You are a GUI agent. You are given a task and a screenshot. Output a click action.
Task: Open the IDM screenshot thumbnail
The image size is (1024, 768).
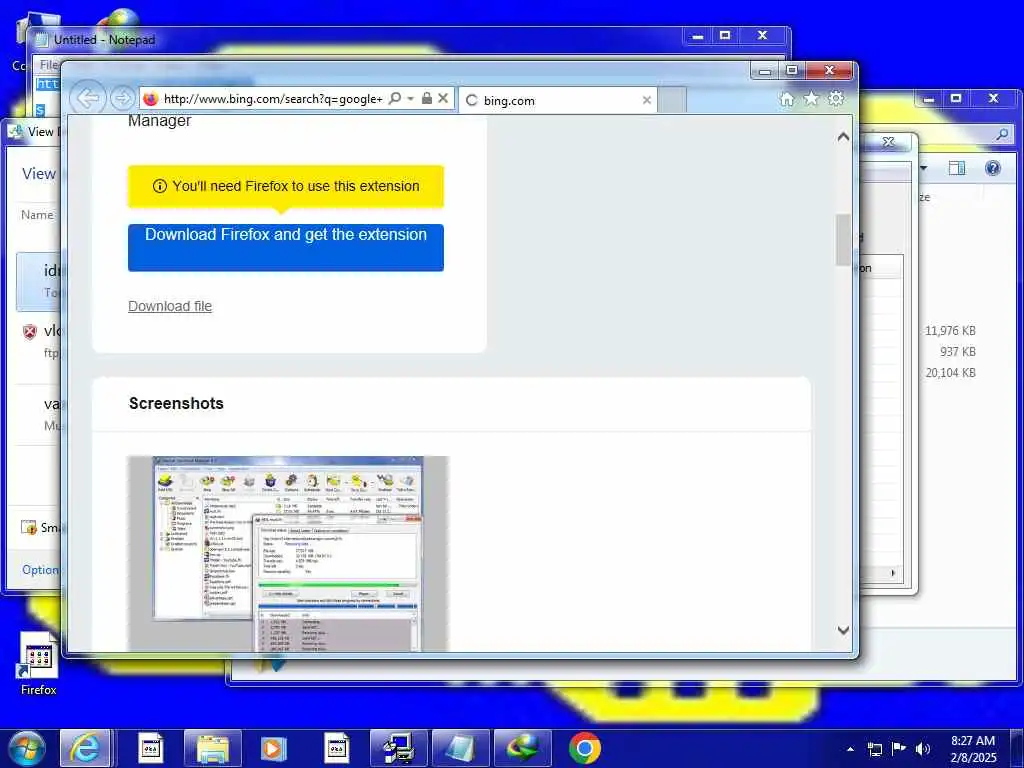[288, 554]
